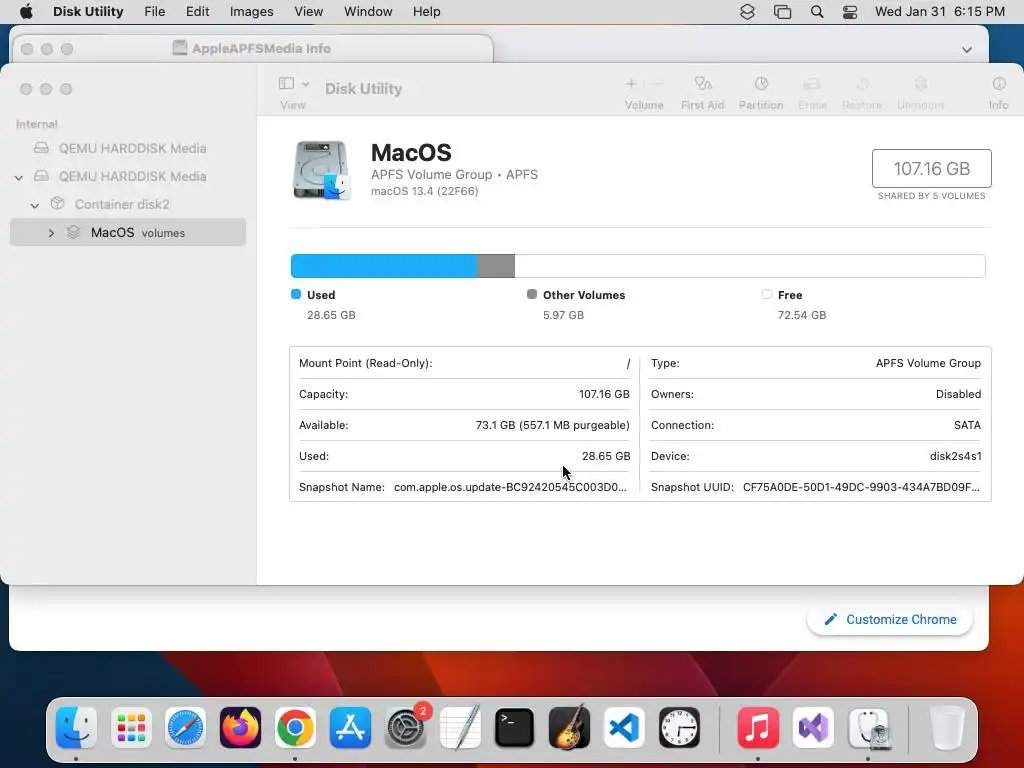
Task: Select Container disk2 in the sidebar
Action: pyautogui.click(x=128, y=204)
